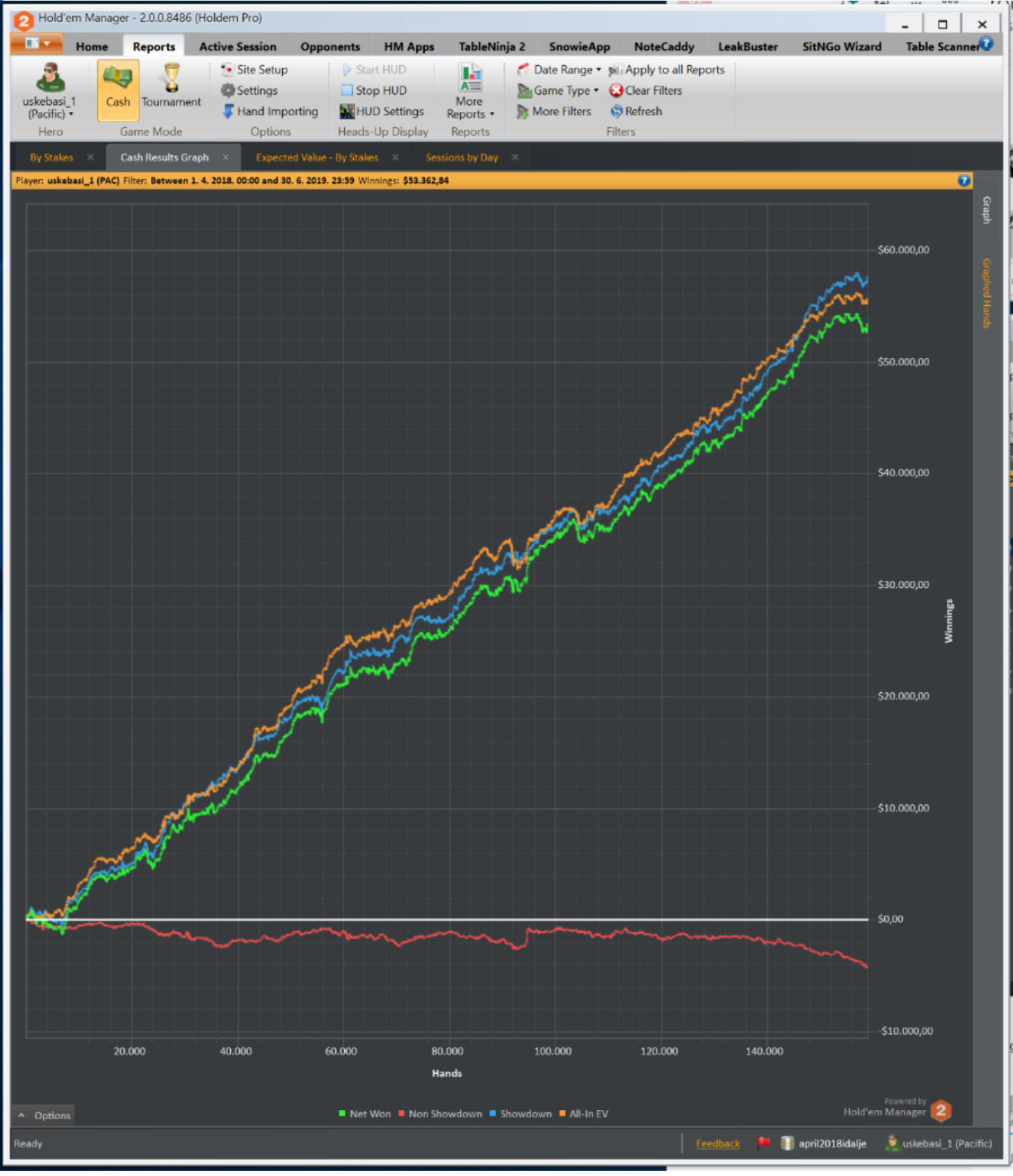Switch to Sessions by Day tab
Viewport: 1013px width, 1176px height.
click(x=462, y=158)
